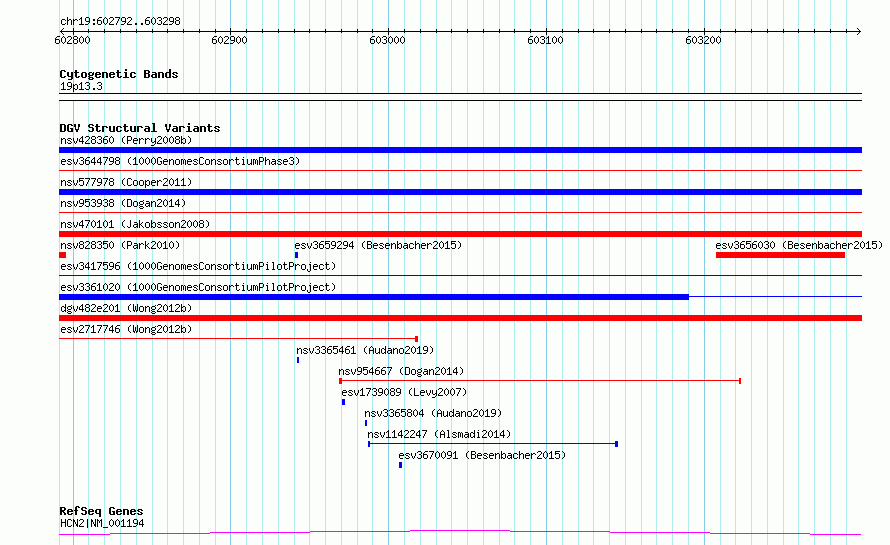Image resolution: width=890 pixels, height=545 pixels.
Task: Click the DGV Structural Variants track title
Action: (140, 128)
